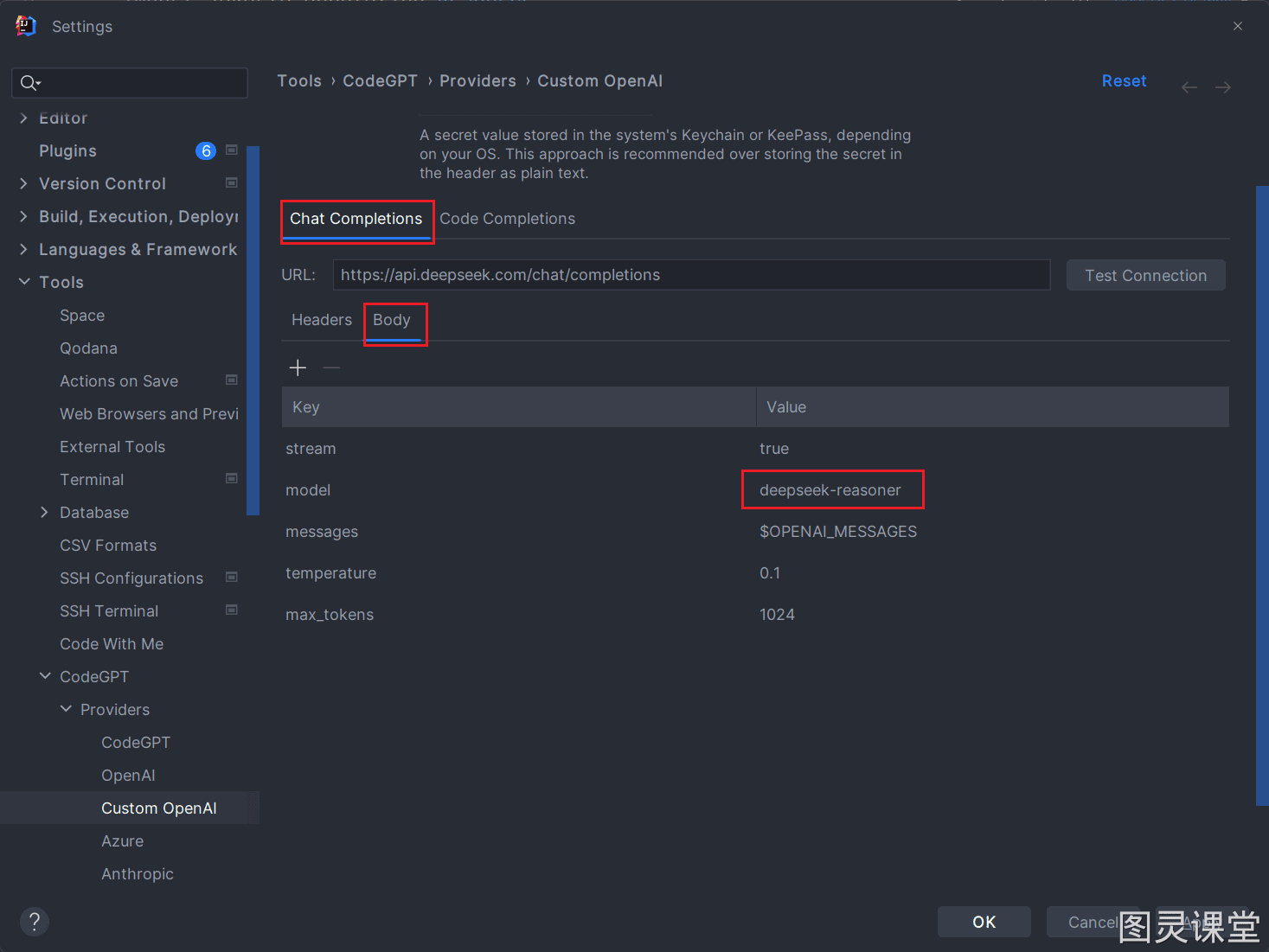The height and width of the screenshot is (952, 1269).
Task: Expand the Database node
Action: (x=44, y=512)
